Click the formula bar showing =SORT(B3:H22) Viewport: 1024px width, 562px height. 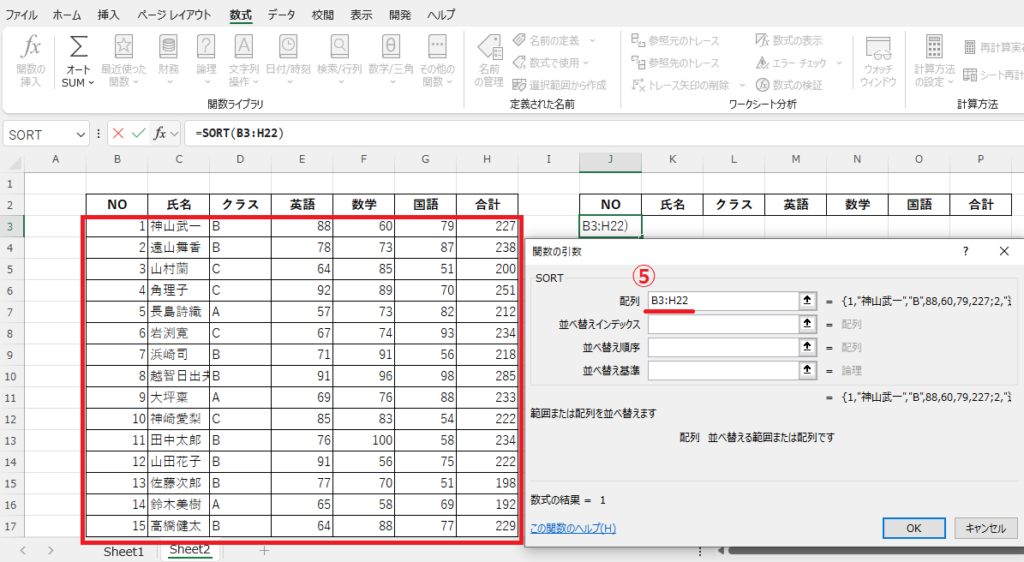(x=604, y=134)
